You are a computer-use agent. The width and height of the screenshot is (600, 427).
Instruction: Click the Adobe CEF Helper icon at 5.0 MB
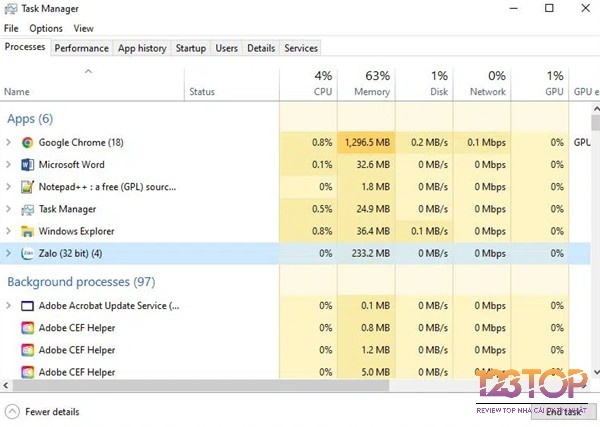27,372
